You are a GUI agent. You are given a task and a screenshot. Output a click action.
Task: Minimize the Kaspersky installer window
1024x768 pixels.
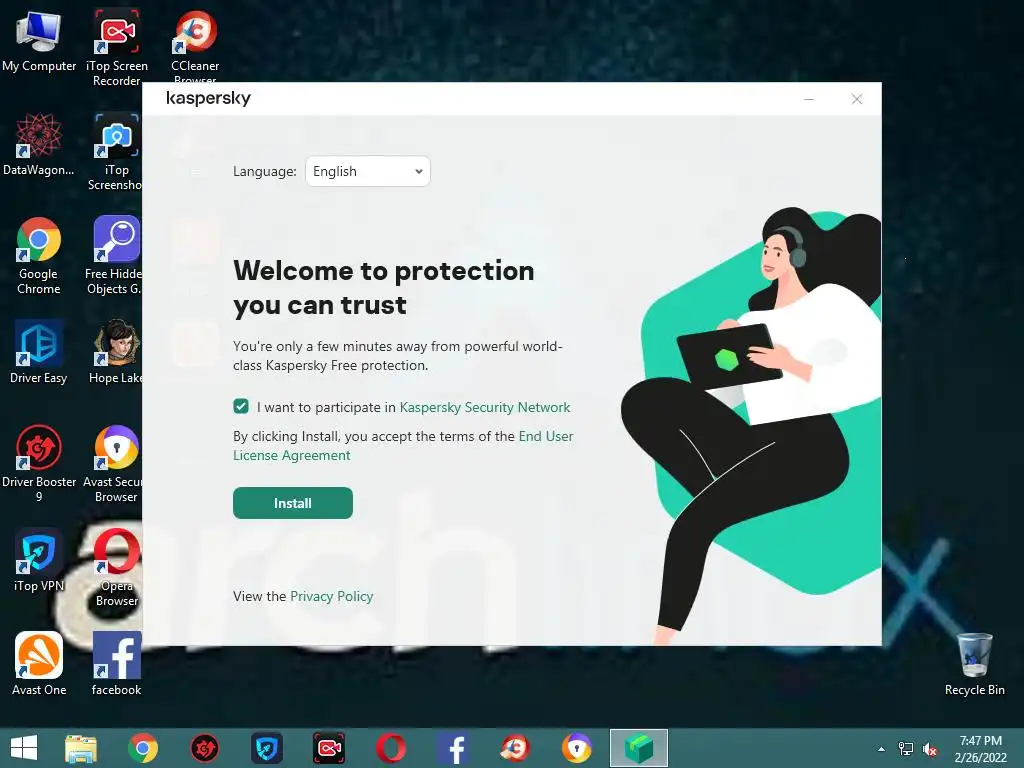click(x=808, y=99)
